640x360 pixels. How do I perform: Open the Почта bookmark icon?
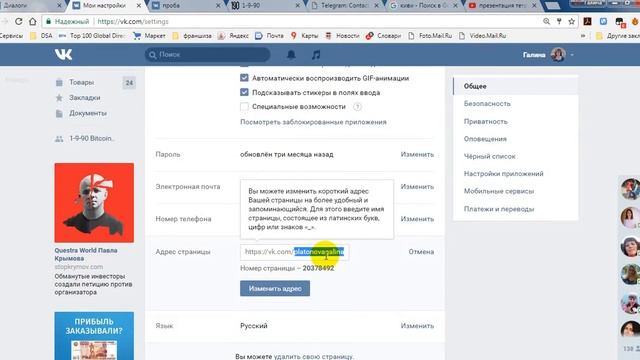(258, 36)
